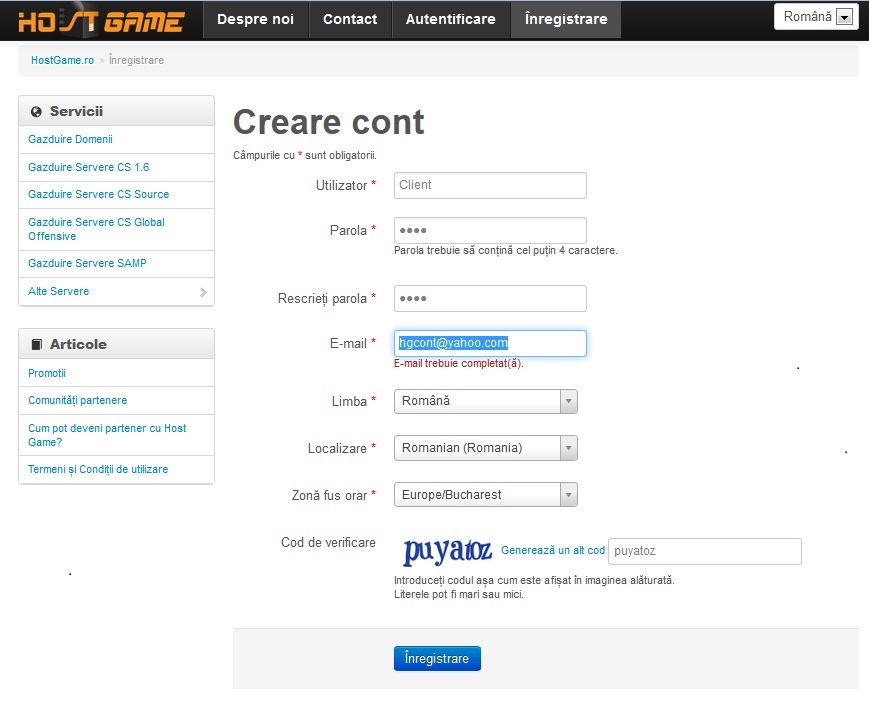Click the Înregistrare breadcrumb text

(x=136, y=60)
